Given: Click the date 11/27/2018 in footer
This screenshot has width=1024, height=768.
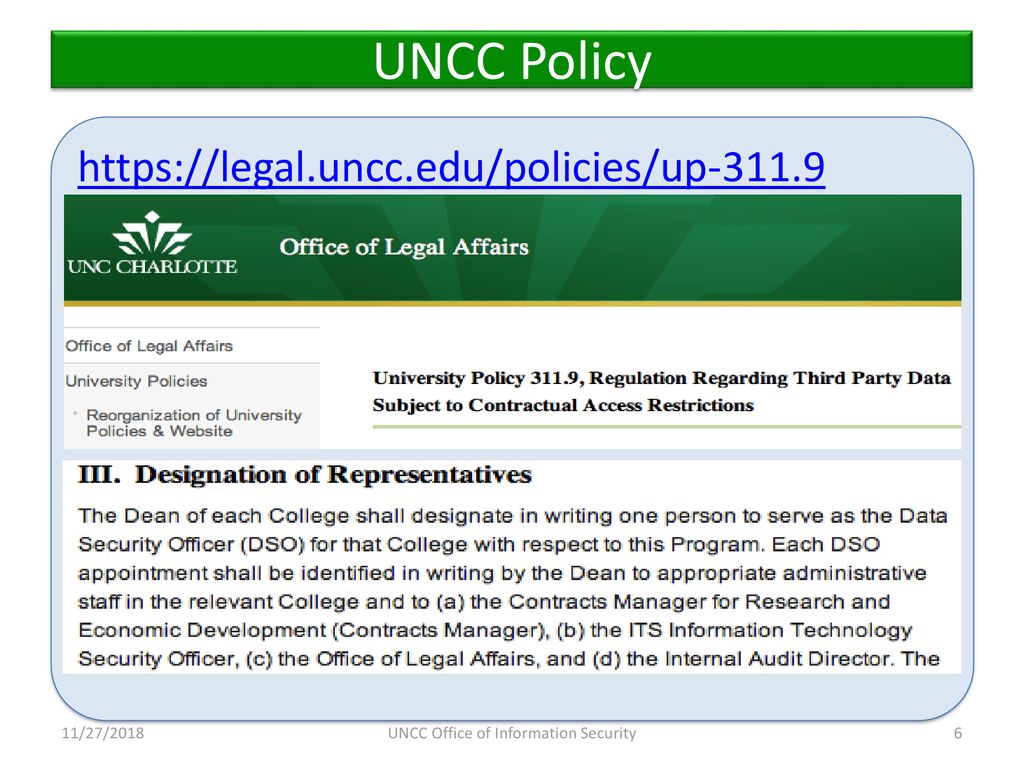Looking at the screenshot, I should pos(103,733).
